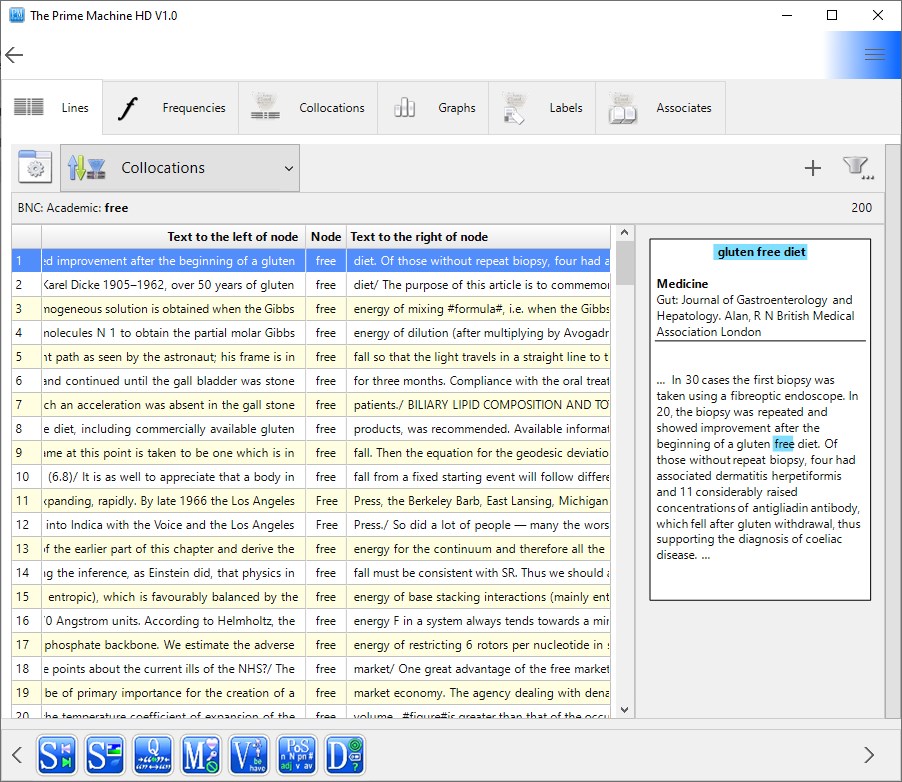The width and height of the screenshot is (902, 782).
Task: Open the Graphs tab
Action: point(433,108)
